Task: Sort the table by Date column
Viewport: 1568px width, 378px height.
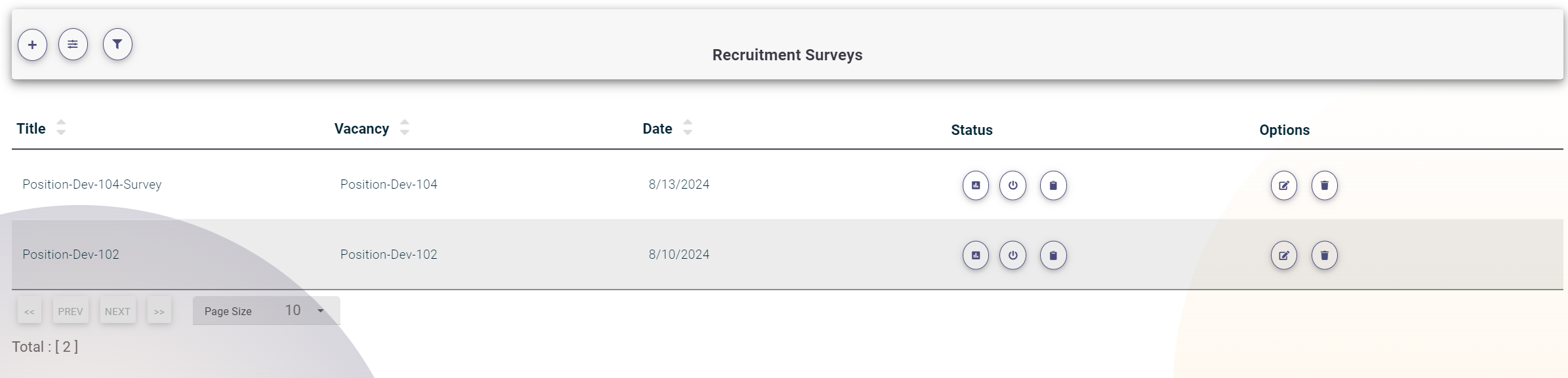Action: pos(687,128)
